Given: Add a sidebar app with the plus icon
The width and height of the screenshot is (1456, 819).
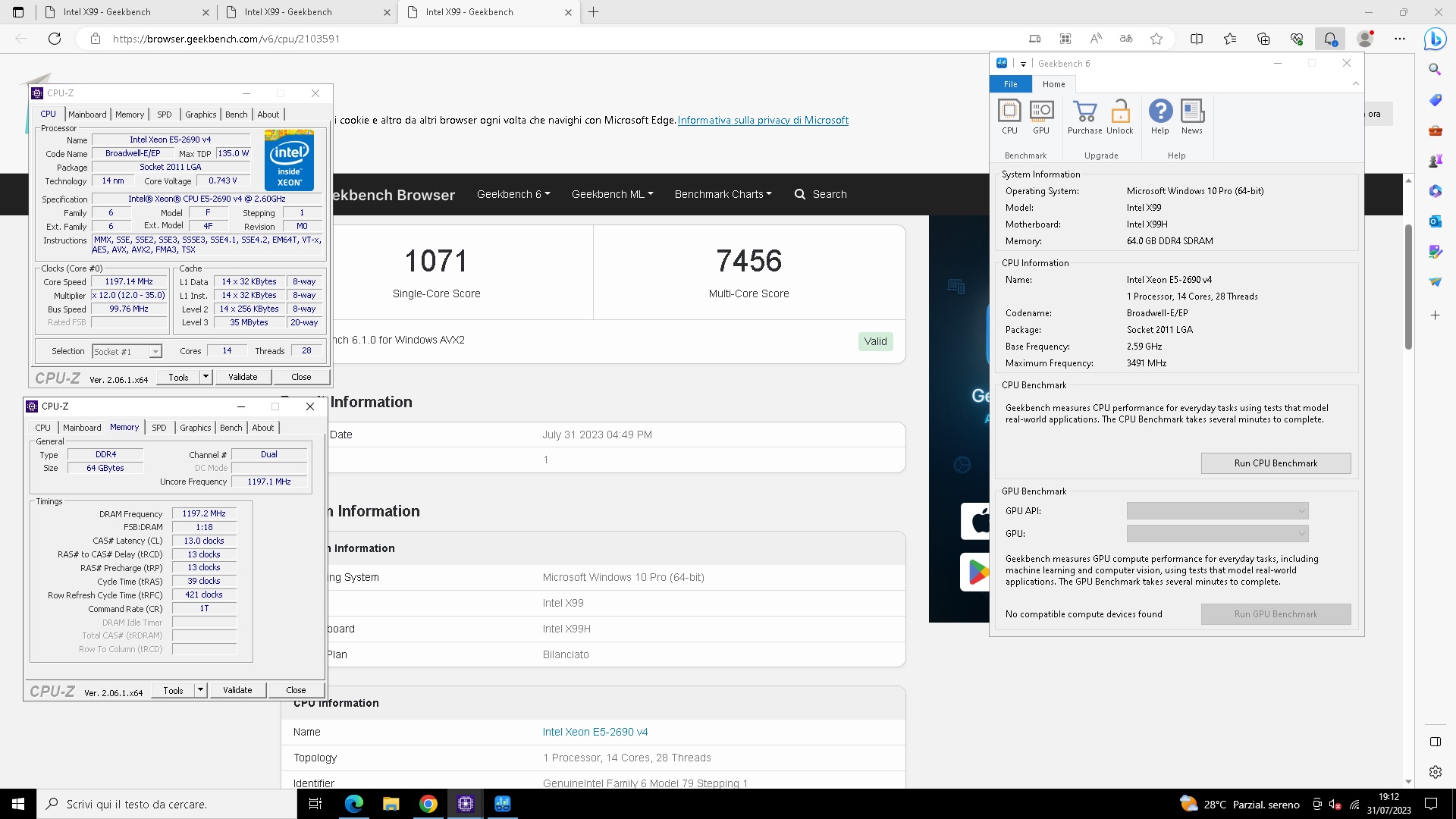Looking at the screenshot, I should tap(1435, 315).
